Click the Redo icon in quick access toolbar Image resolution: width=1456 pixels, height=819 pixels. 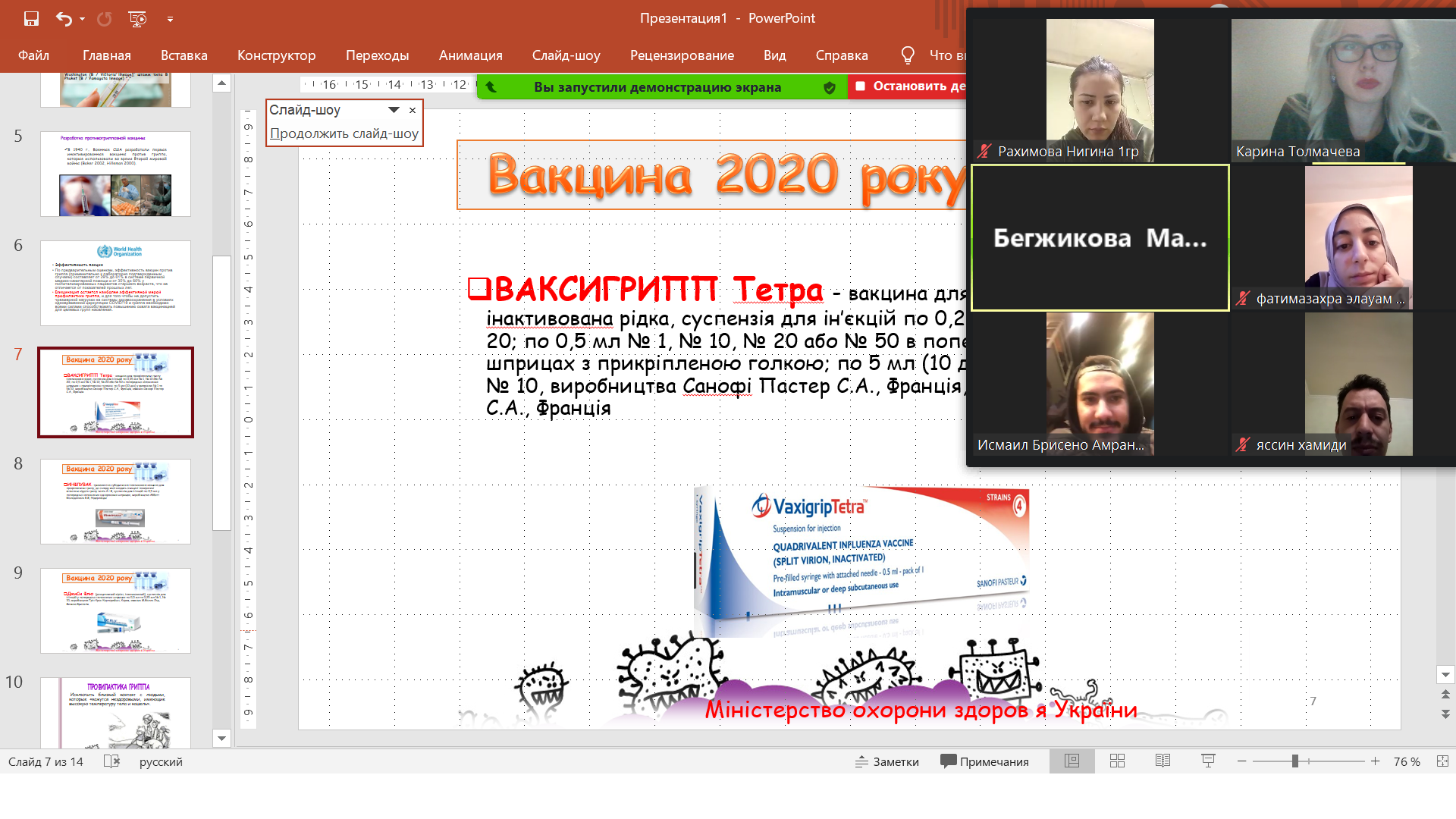click(105, 19)
